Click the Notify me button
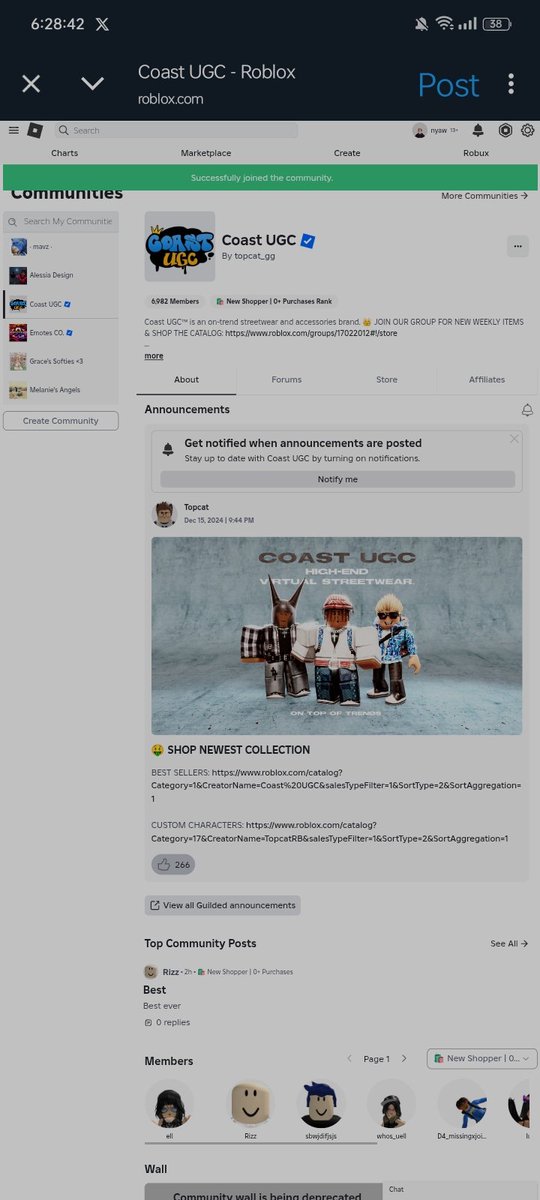This screenshot has width=540, height=1200. (338, 479)
